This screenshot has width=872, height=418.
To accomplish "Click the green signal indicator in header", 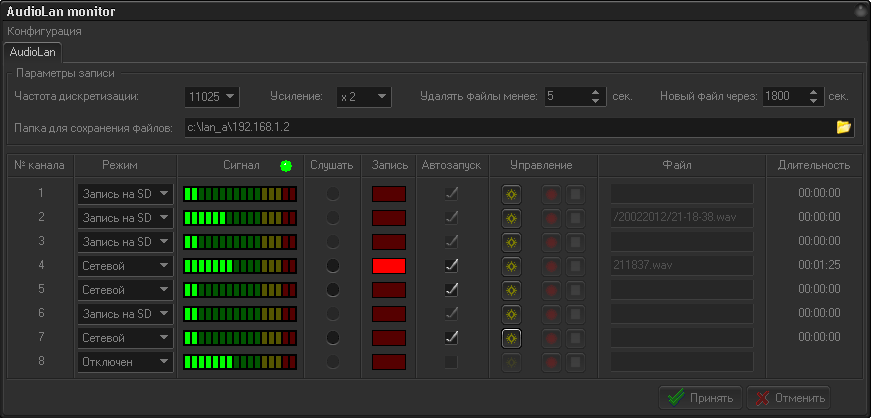I will [x=286, y=166].
